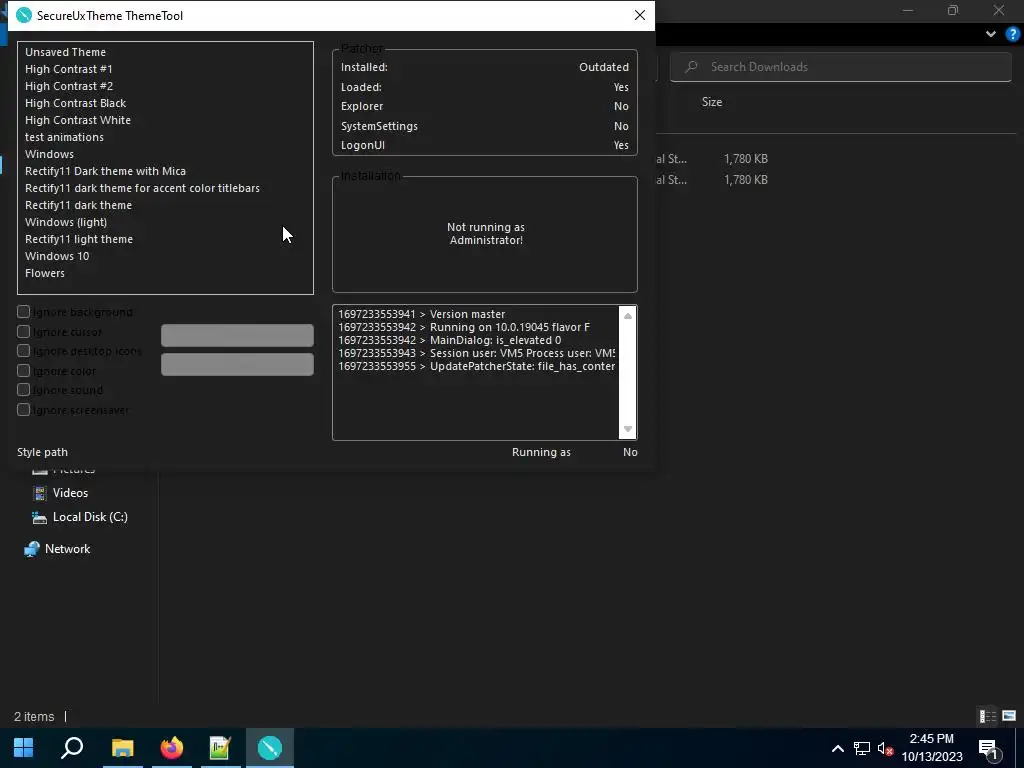
Task: Click the SecureUxTheme title bar app icon
Action: (24, 16)
